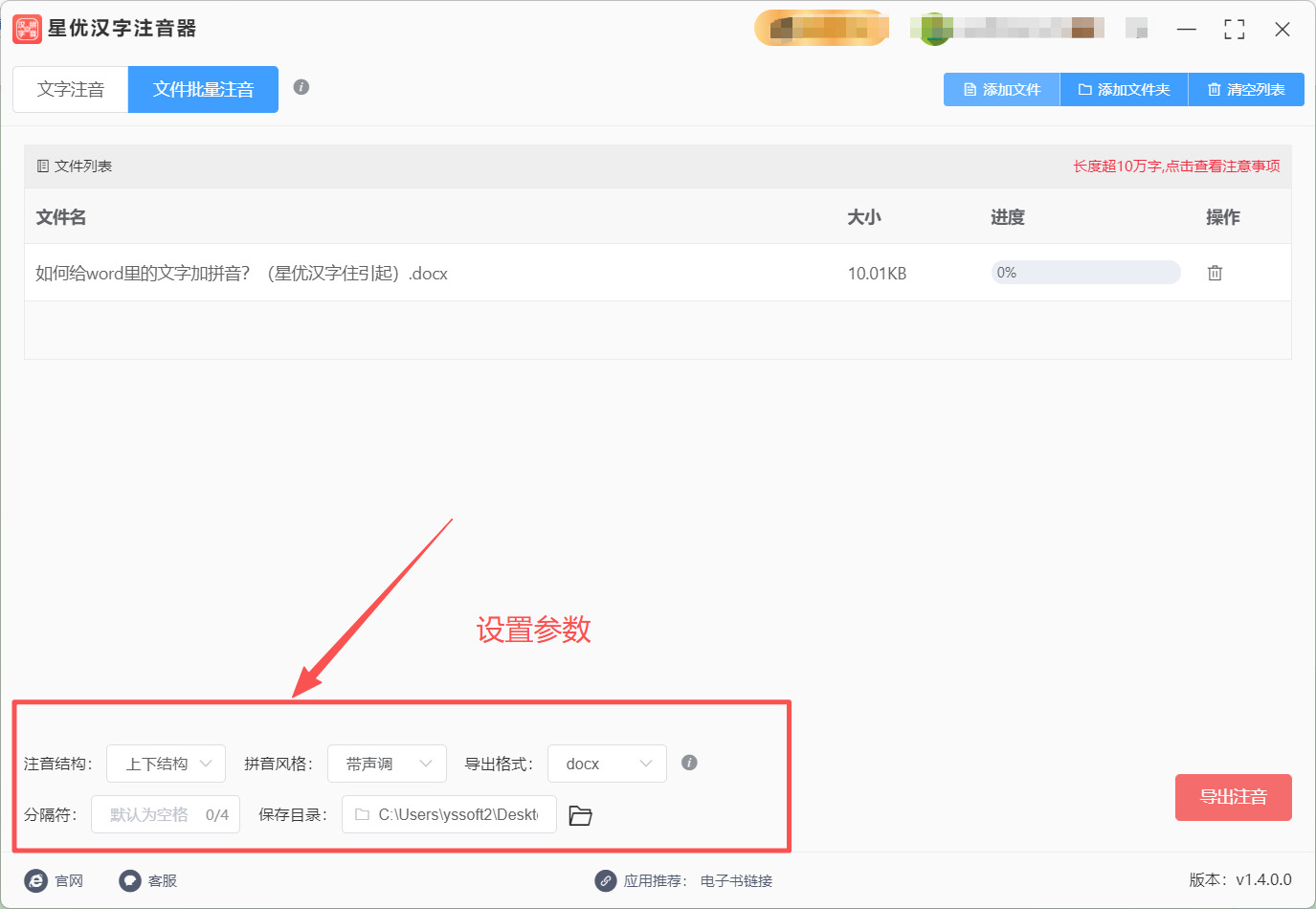1316x909 pixels.
Task: Open 注音结构 dropdown showing 上下结构
Action: click(166, 764)
